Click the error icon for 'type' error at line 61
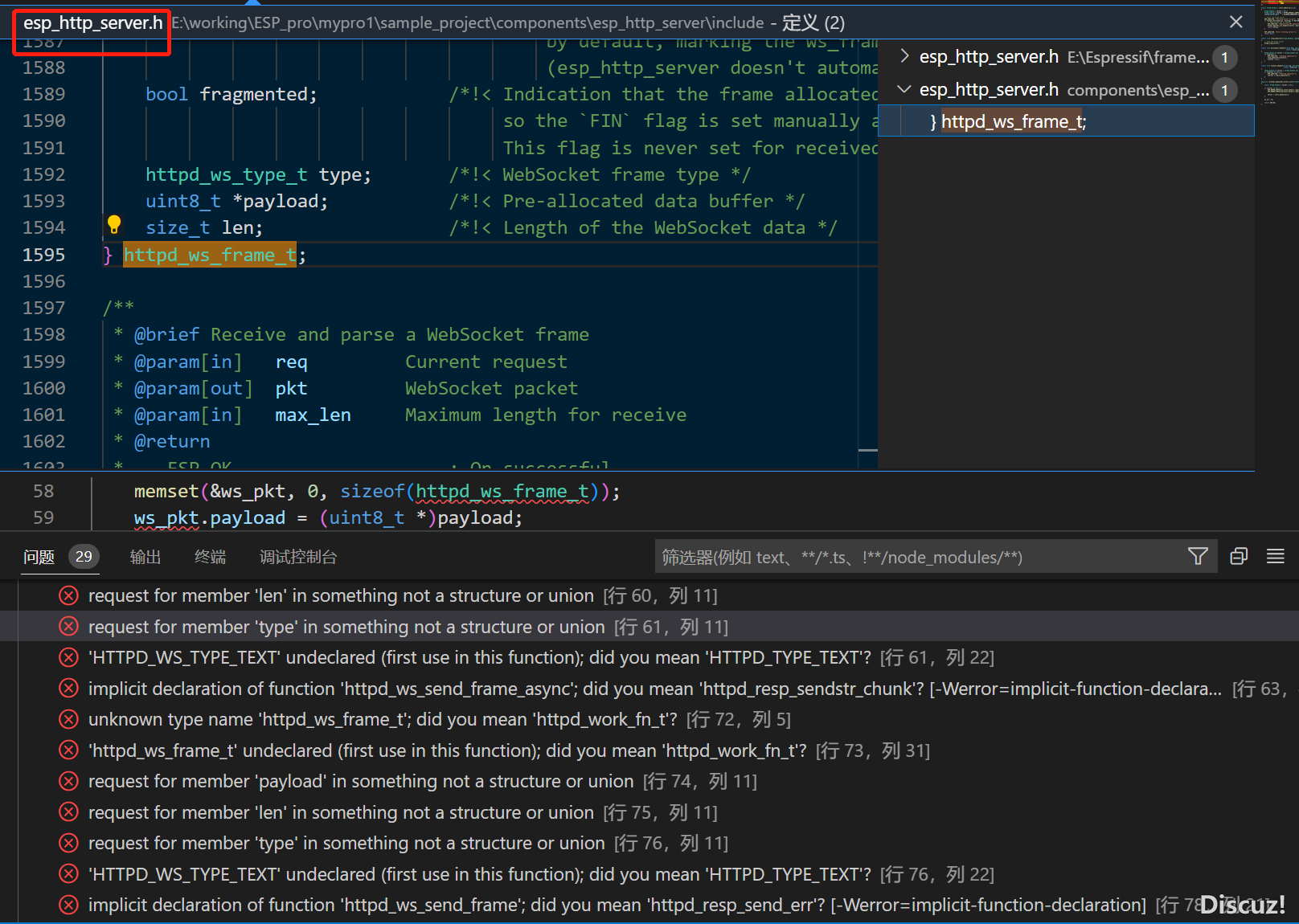The width and height of the screenshot is (1299, 924). point(69,627)
